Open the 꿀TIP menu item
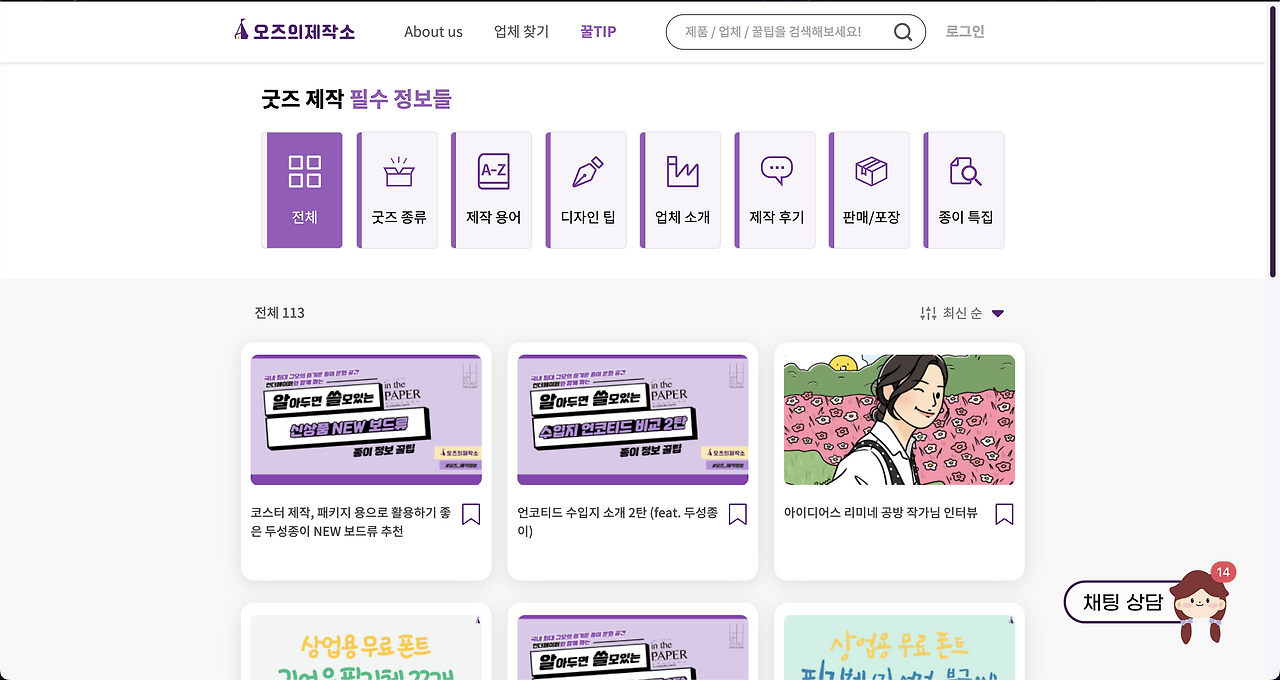Viewport: 1280px width, 680px height. coord(598,31)
